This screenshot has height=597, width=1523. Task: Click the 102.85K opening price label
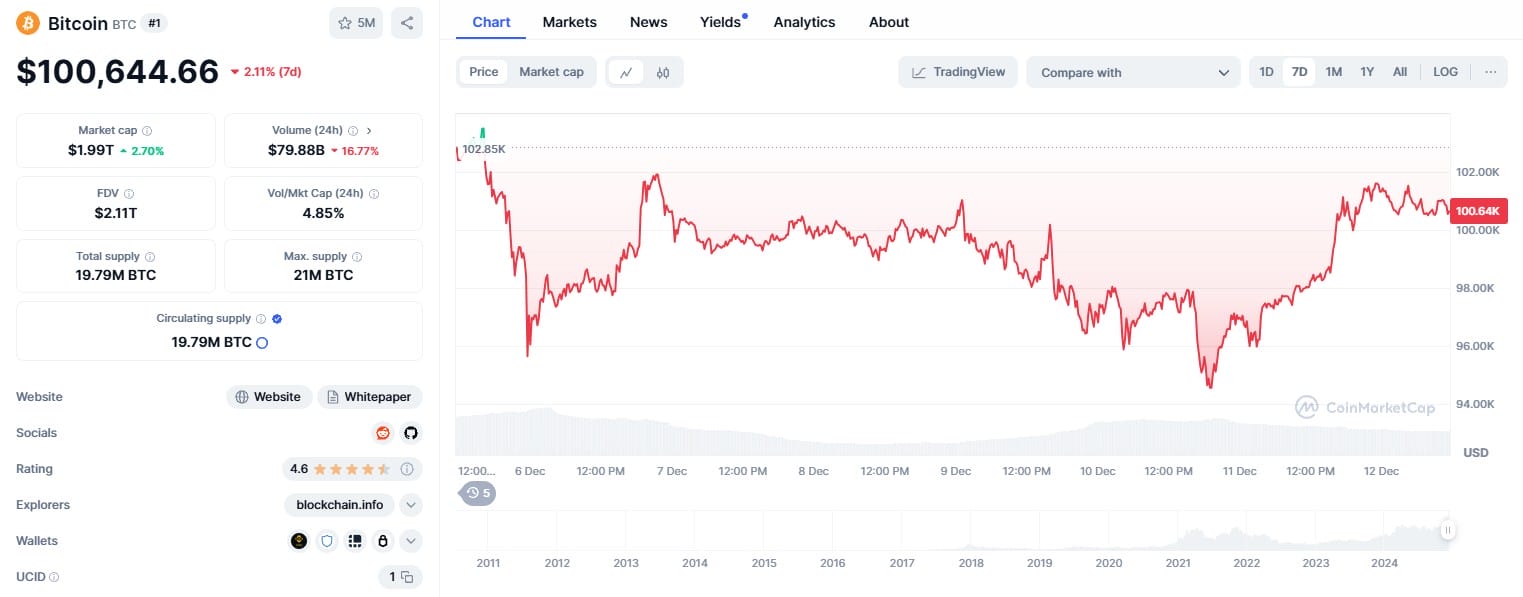pyautogui.click(x=484, y=149)
